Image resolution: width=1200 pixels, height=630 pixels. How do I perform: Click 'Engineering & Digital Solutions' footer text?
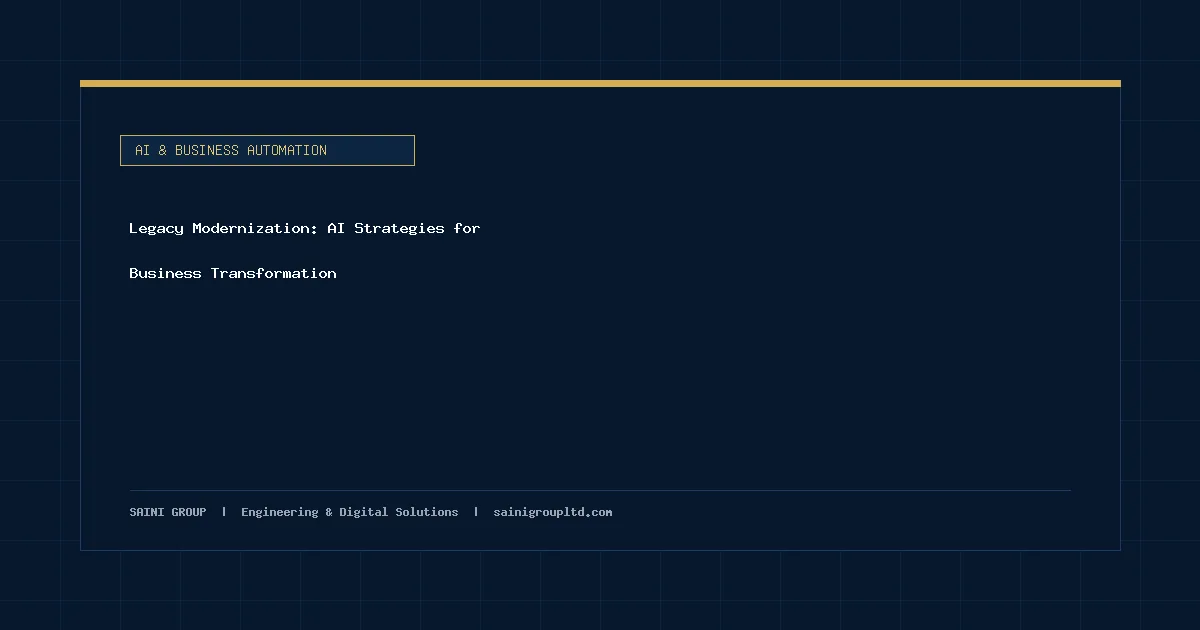[350, 512]
